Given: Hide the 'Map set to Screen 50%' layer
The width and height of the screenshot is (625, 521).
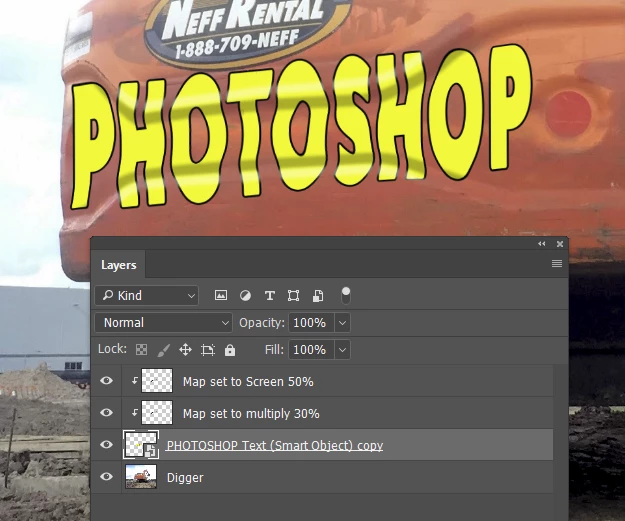Looking at the screenshot, I should 106,381.
